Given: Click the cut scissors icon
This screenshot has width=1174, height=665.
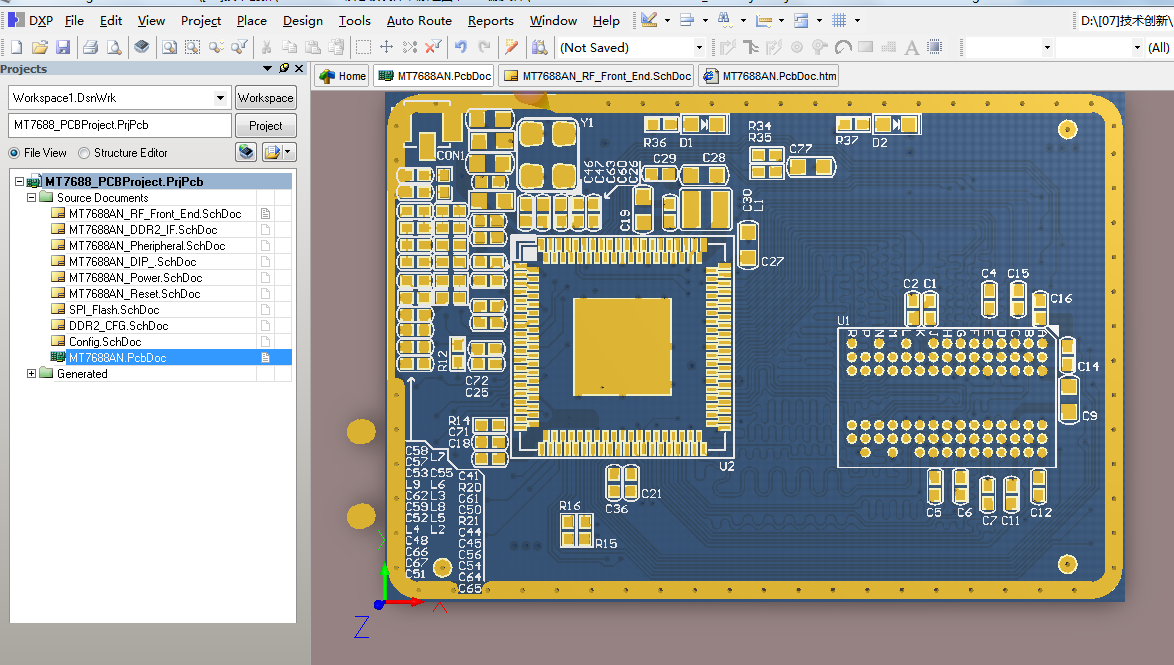Looking at the screenshot, I should [266, 47].
